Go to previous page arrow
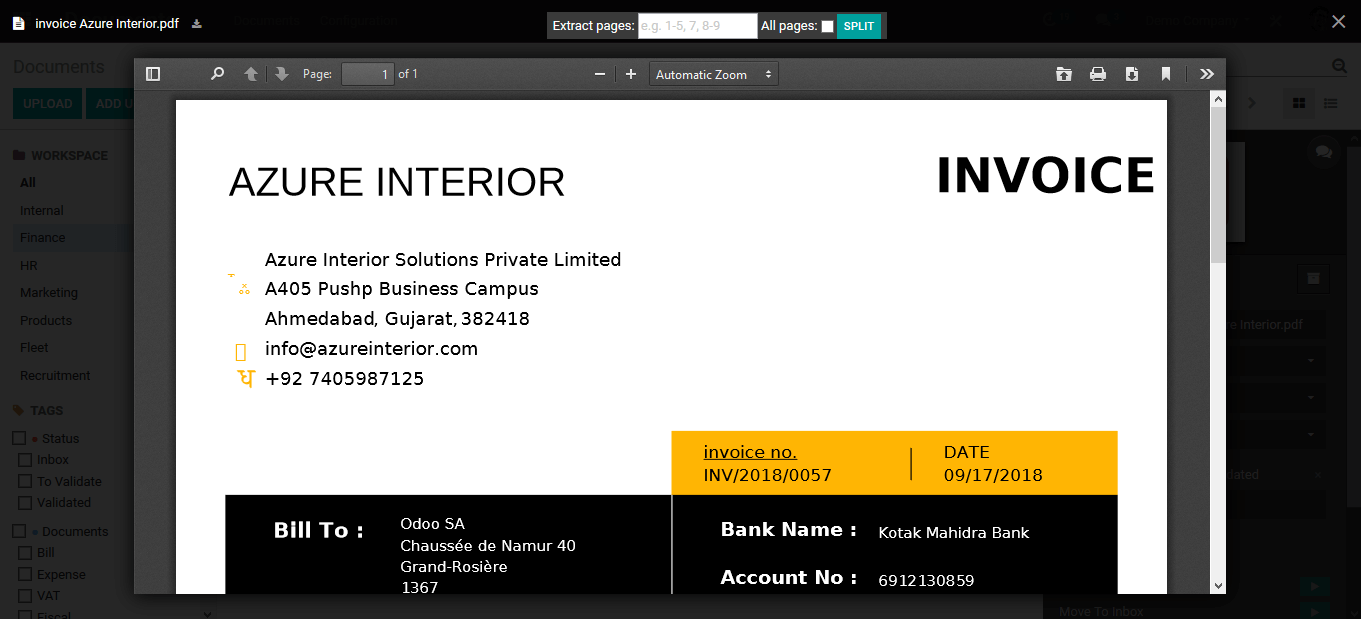This screenshot has width=1361, height=619. [x=251, y=74]
